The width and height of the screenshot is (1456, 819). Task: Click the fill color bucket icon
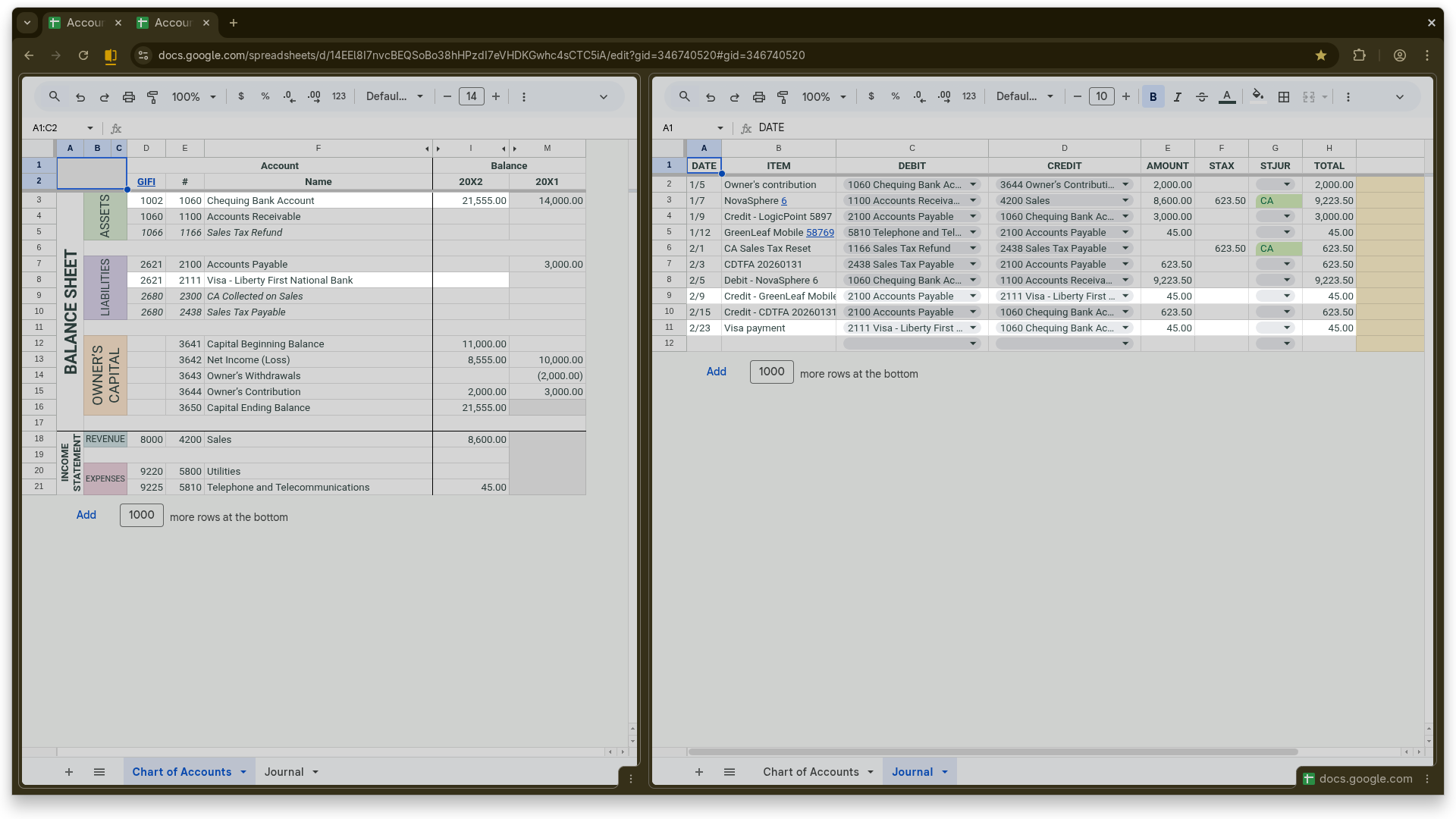(1257, 96)
